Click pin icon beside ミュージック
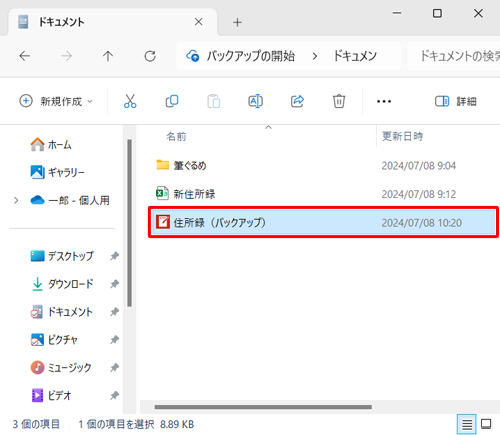This screenshot has width=500, height=435. [x=115, y=368]
